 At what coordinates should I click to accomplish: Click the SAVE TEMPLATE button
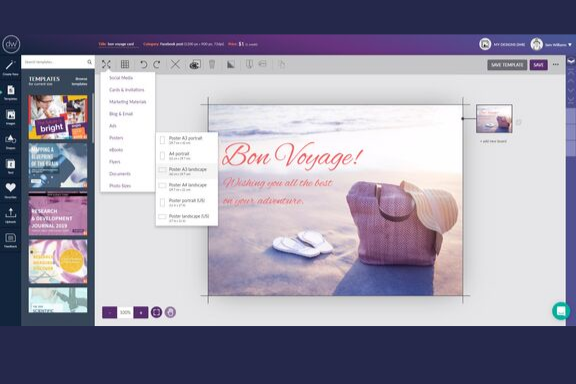(507, 65)
